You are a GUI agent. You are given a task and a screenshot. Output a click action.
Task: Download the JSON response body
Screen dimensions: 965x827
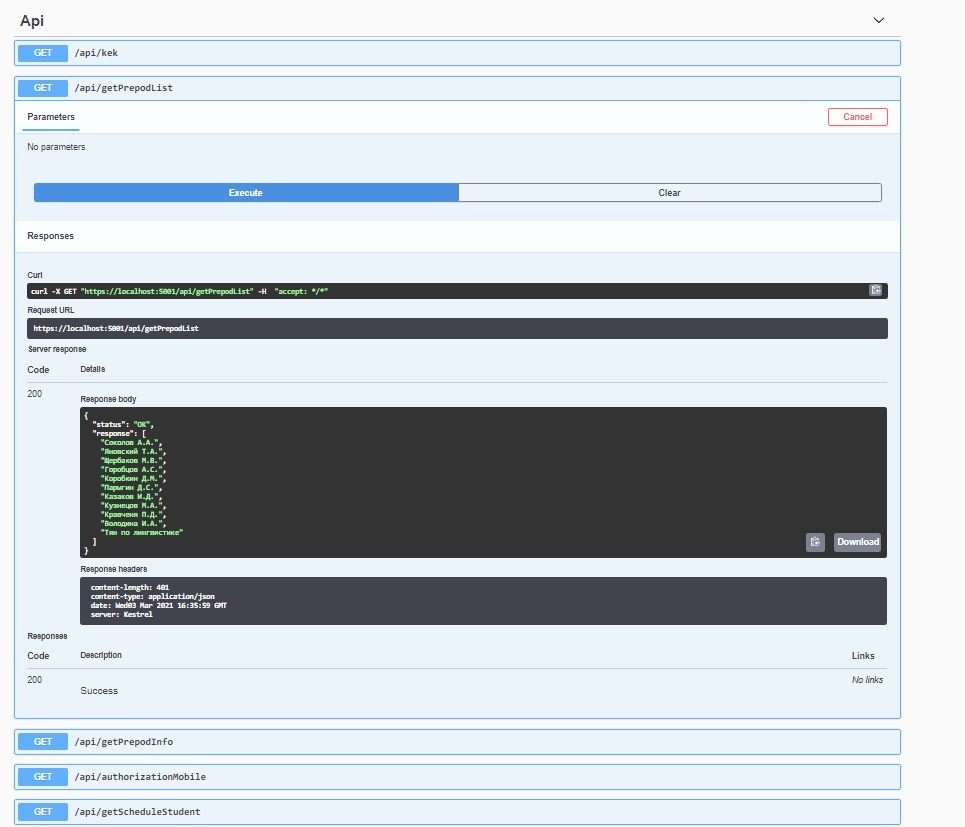tap(857, 541)
